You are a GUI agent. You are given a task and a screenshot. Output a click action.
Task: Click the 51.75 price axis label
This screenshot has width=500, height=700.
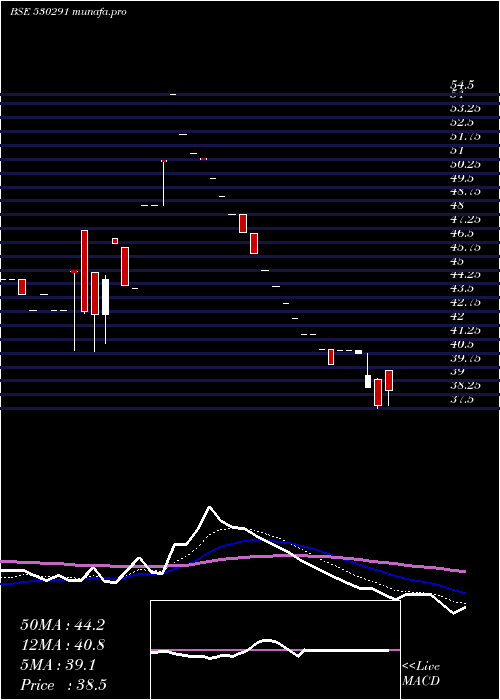click(465, 136)
